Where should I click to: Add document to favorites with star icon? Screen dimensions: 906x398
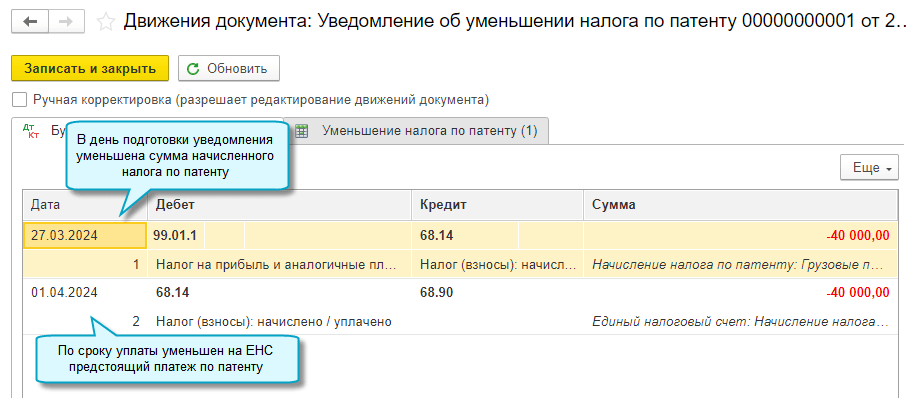(x=105, y=23)
